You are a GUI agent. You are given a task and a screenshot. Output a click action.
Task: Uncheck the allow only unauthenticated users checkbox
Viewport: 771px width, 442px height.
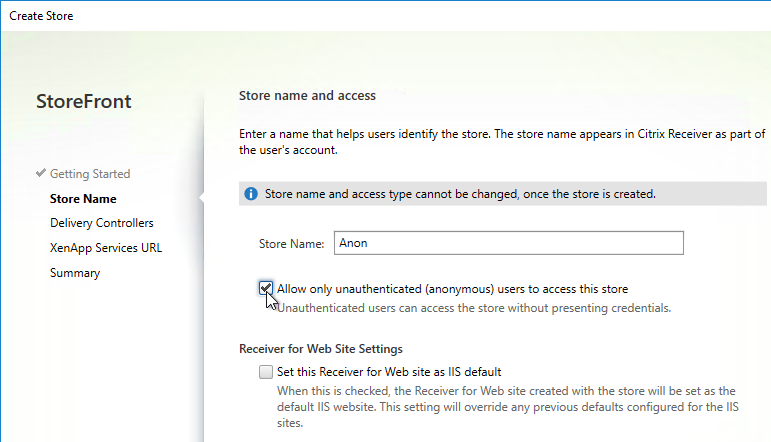click(x=266, y=288)
